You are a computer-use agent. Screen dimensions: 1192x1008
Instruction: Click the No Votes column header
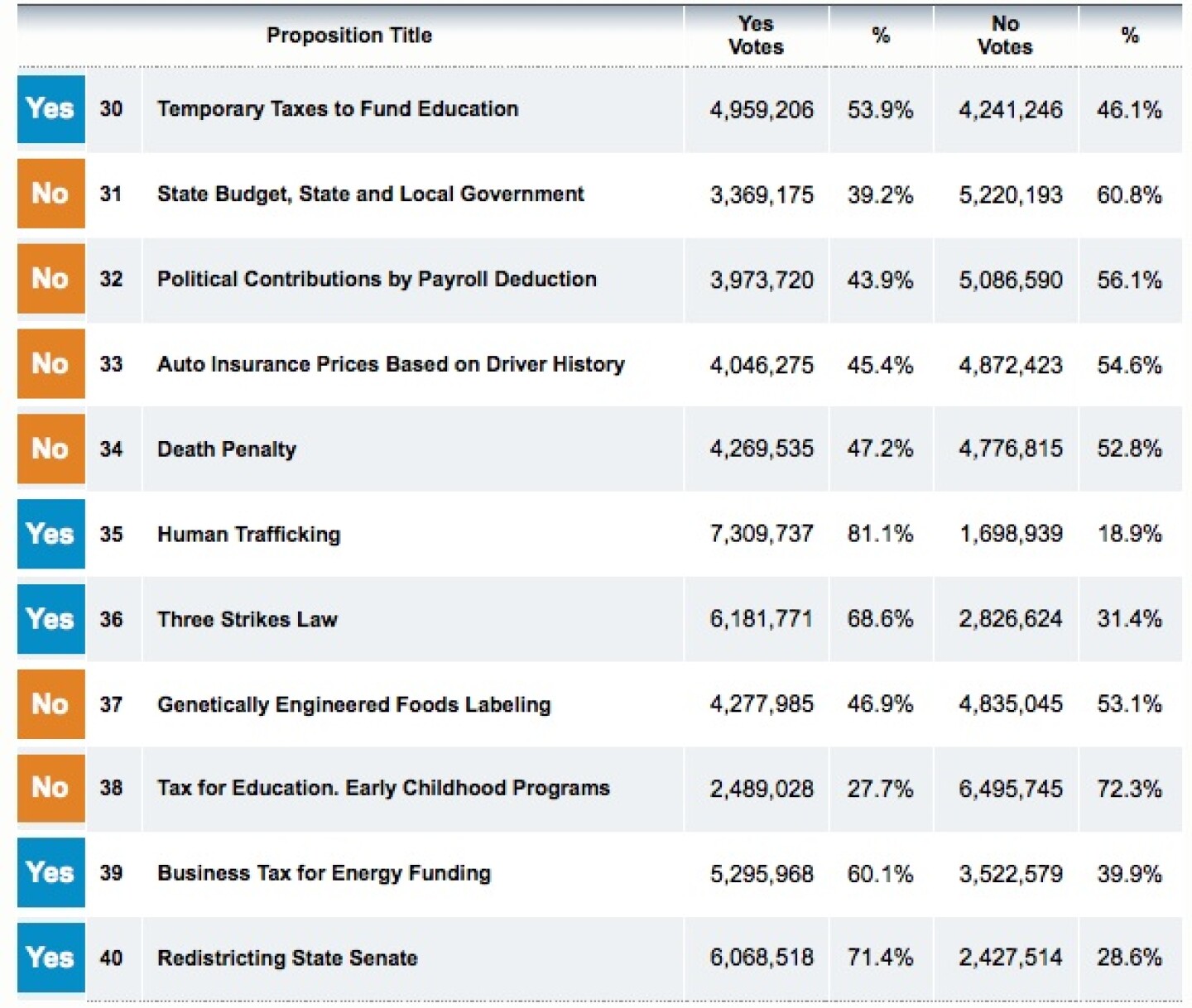[1005, 36]
